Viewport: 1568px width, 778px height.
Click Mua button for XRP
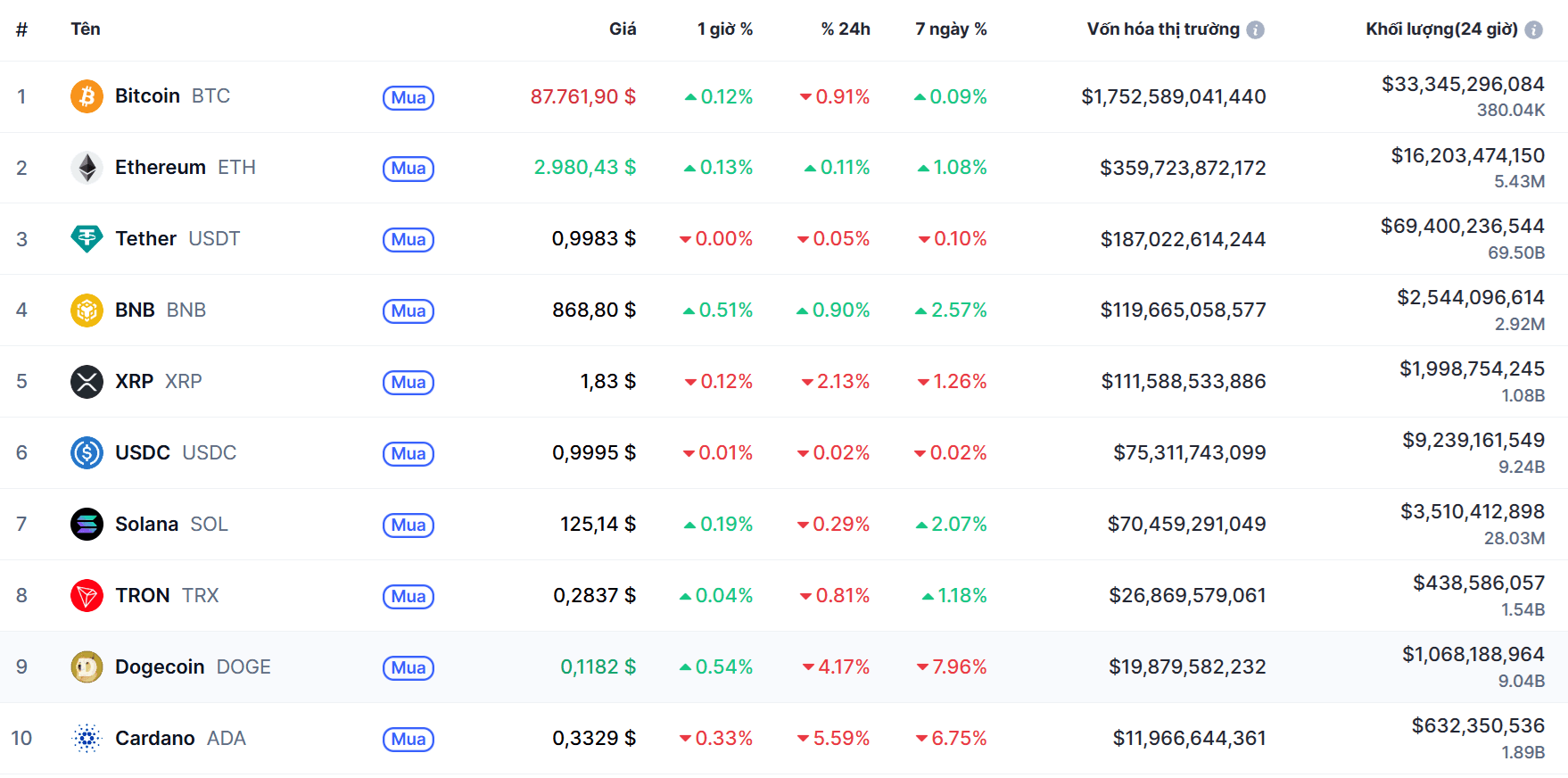[409, 383]
